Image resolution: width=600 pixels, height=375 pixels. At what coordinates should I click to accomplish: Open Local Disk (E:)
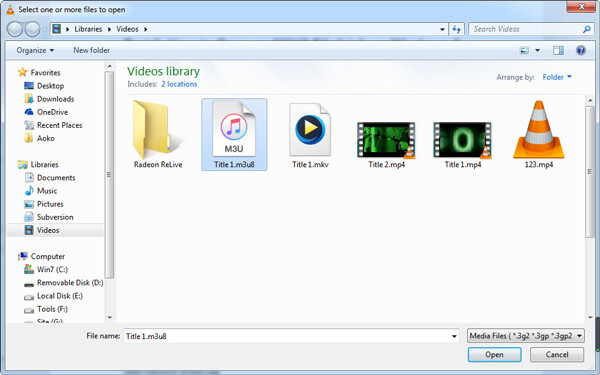click(x=60, y=296)
